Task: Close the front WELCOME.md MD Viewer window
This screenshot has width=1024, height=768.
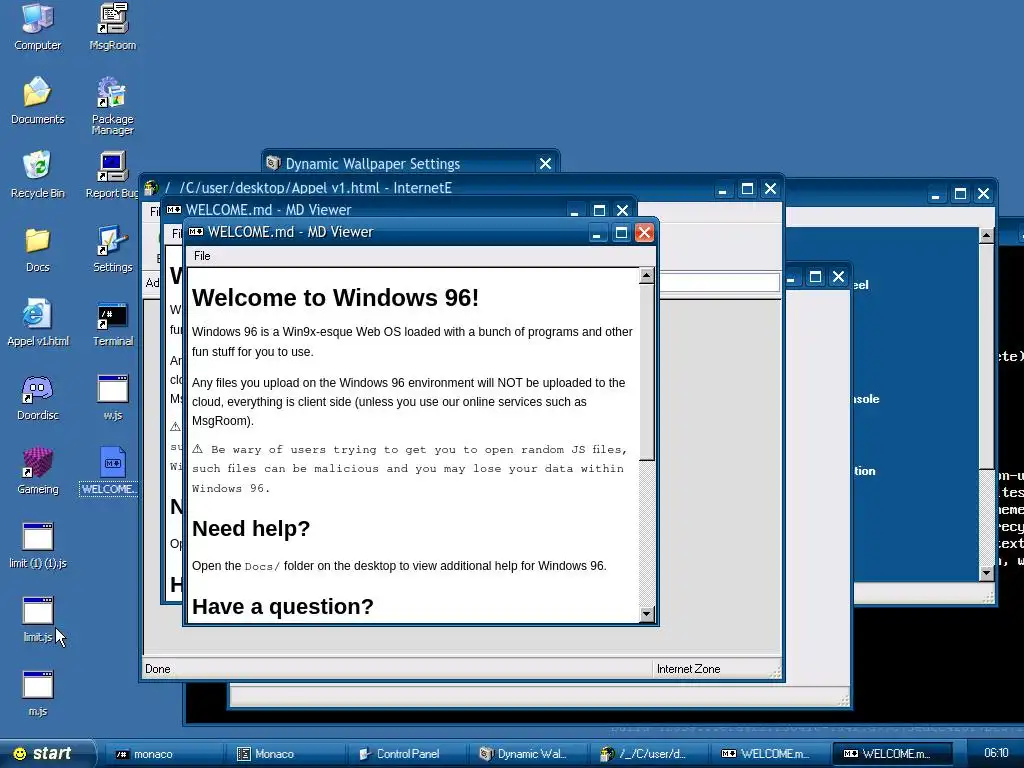Action: coord(645,232)
